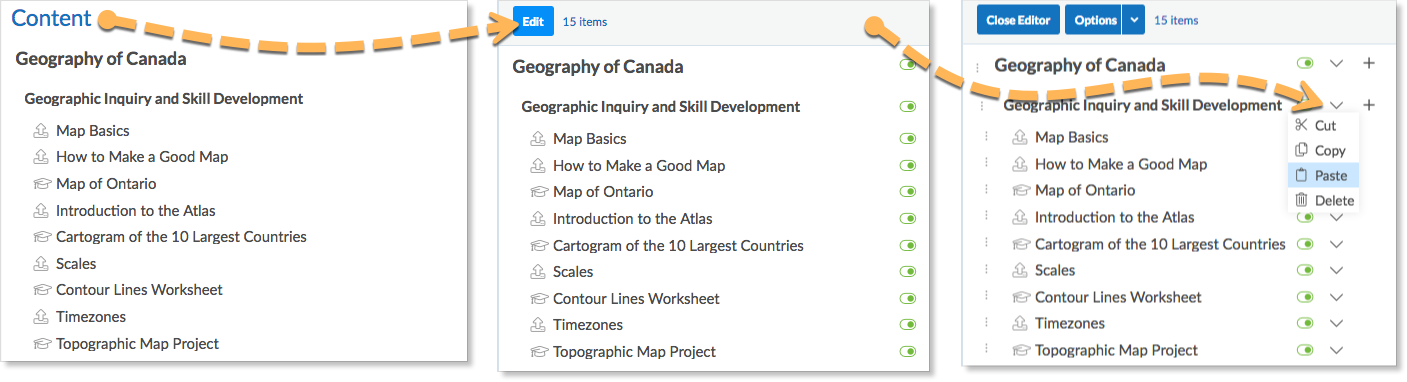Screen dimensions: 1407x382
Task: Click Timezones icon in right editor panel
Action: (1020, 324)
